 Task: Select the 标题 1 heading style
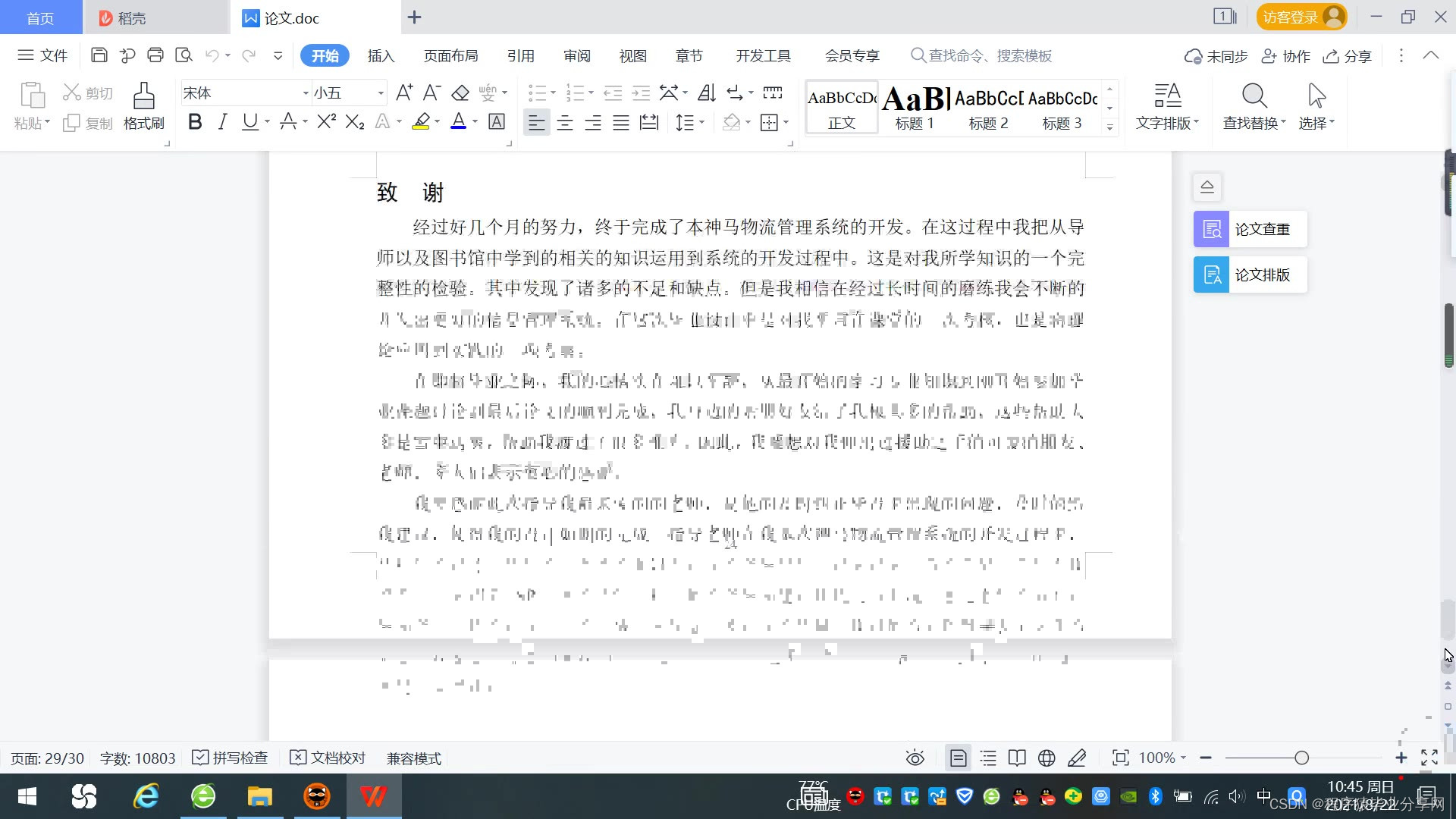click(915, 108)
